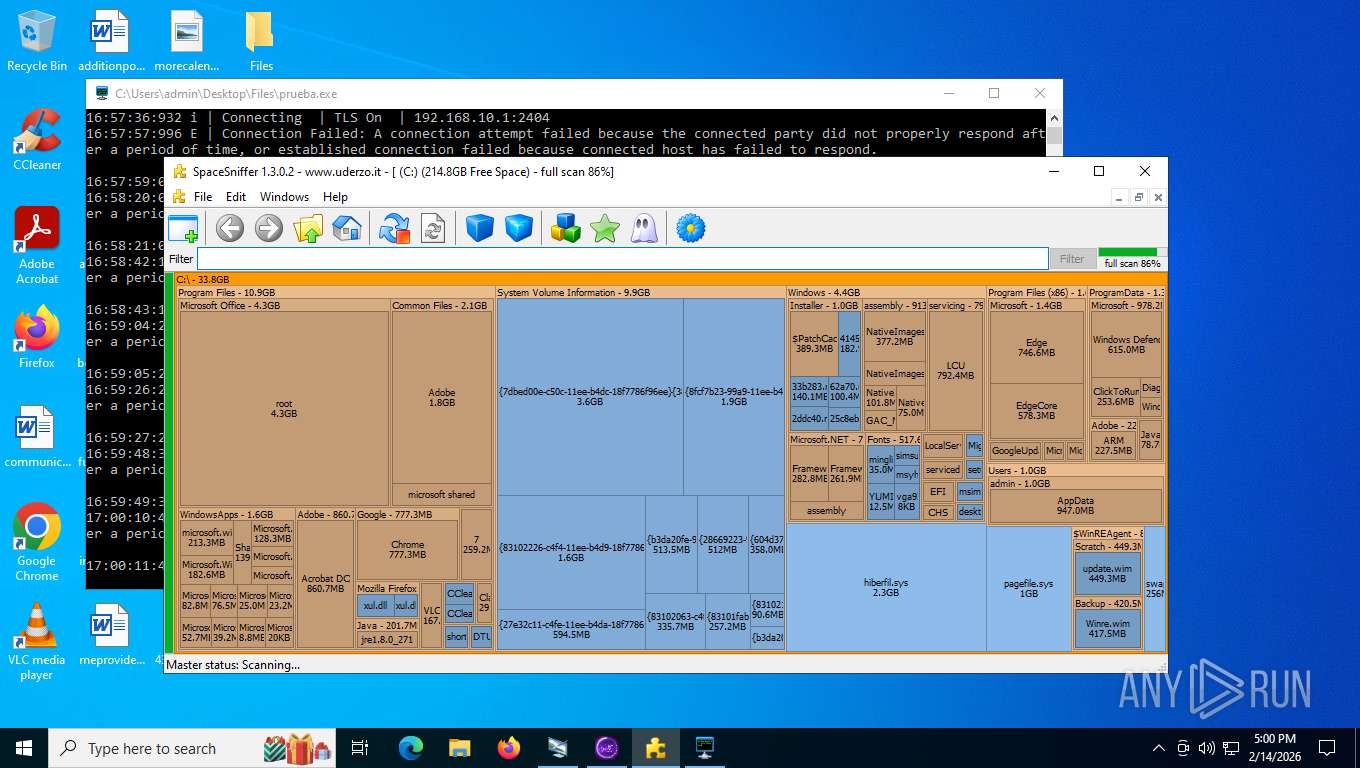The width and height of the screenshot is (1360, 768).
Task: Click the SpaceSniffer document icon beside File
Action: point(179,197)
